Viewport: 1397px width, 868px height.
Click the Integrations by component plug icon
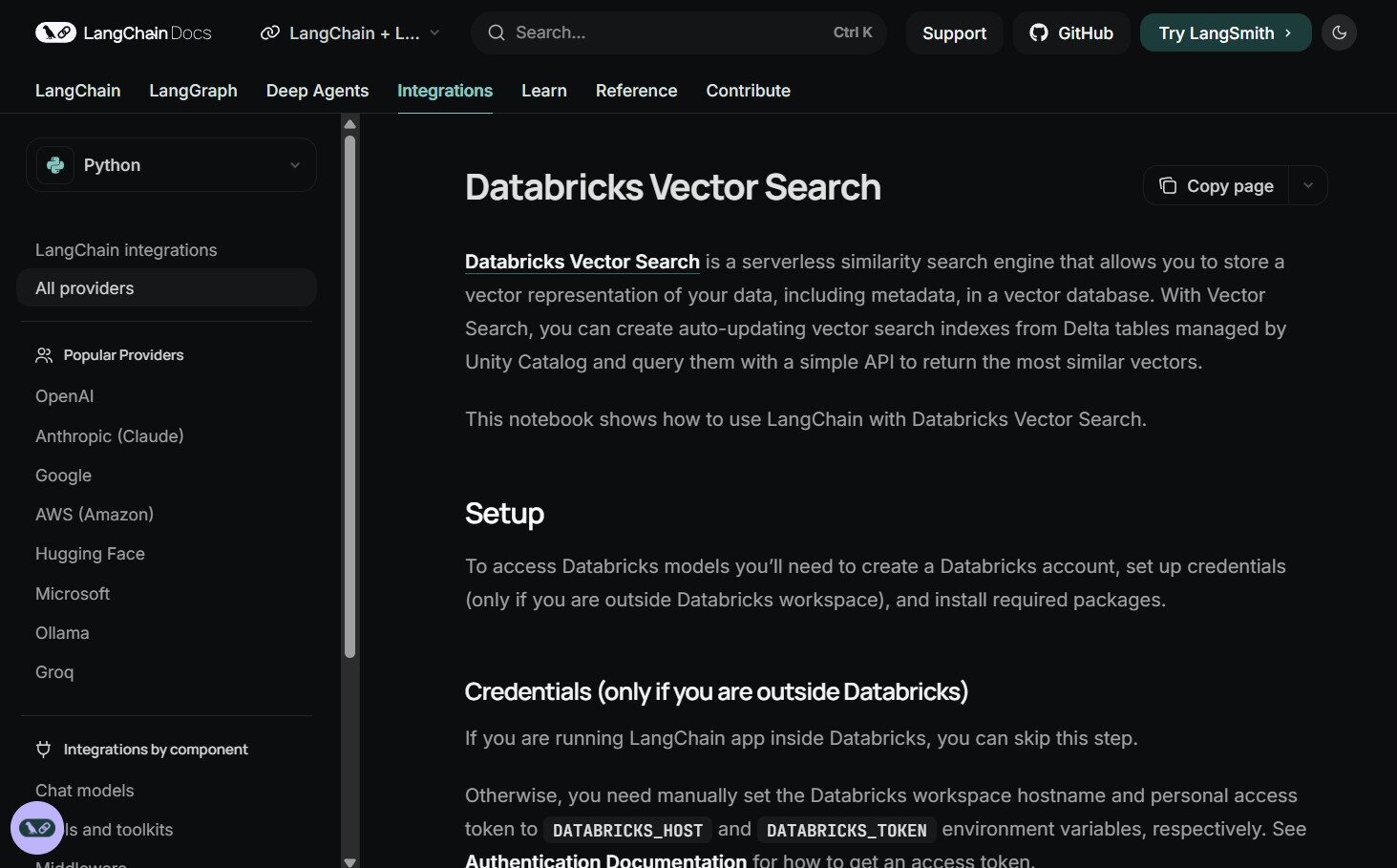[44, 750]
